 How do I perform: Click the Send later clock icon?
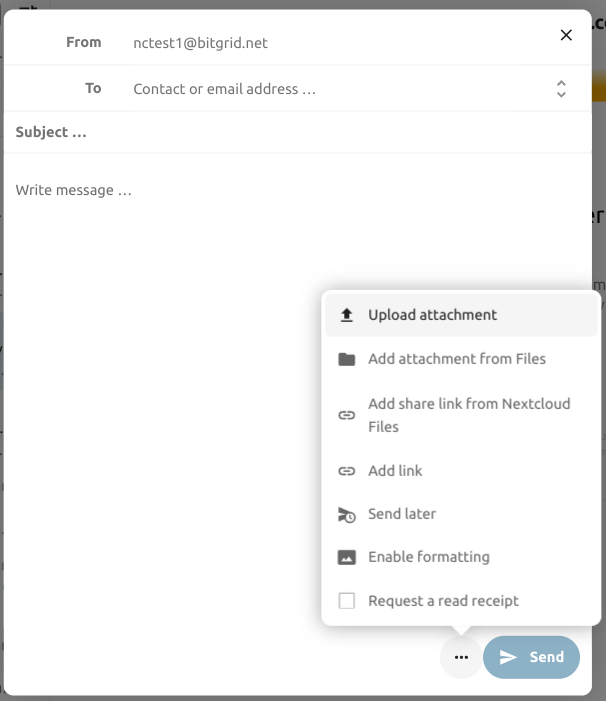click(x=347, y=514)
